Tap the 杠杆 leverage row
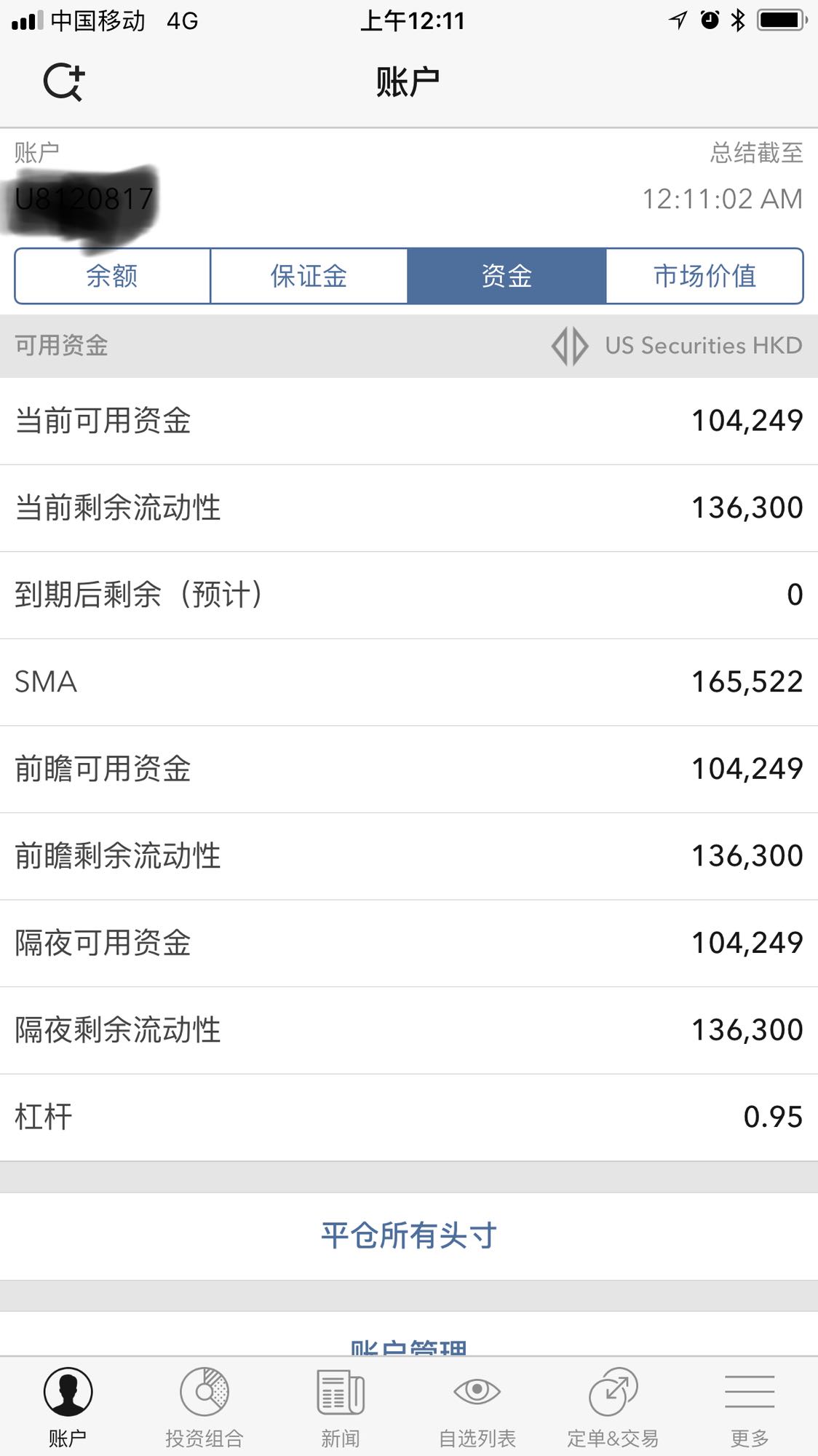Image resolution: width=818 pixels, height=1456 pixels. [409, 1117]
